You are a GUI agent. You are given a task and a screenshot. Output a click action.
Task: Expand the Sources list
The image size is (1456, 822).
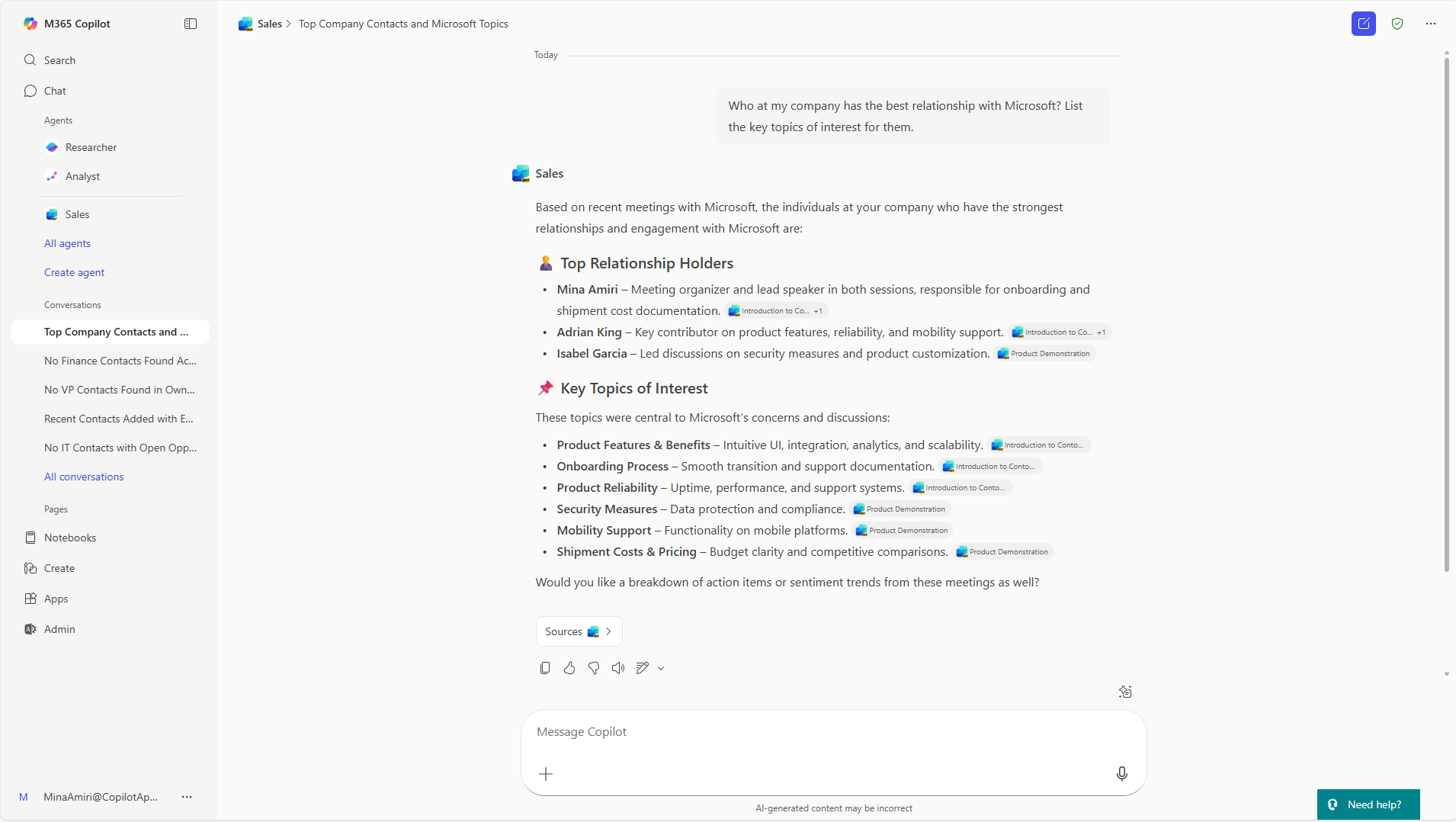[x=579, y=631]
